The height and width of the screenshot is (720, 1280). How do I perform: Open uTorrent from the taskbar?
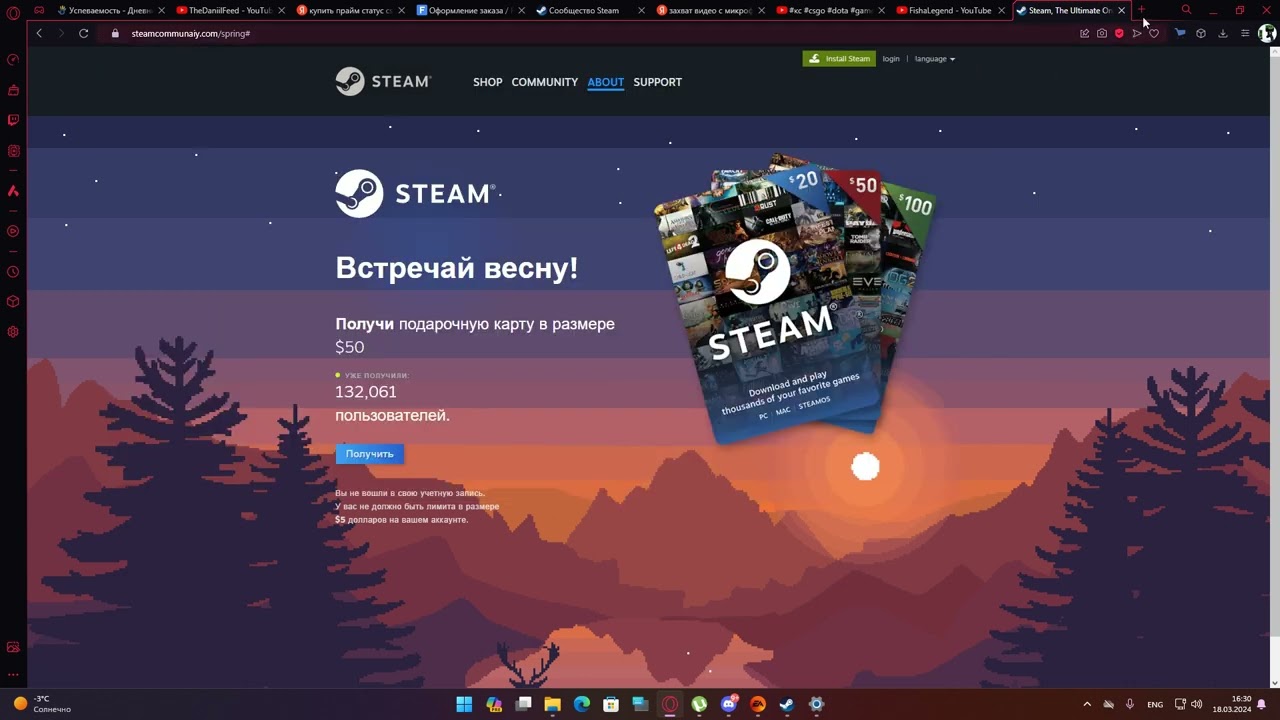coord(699,704)
